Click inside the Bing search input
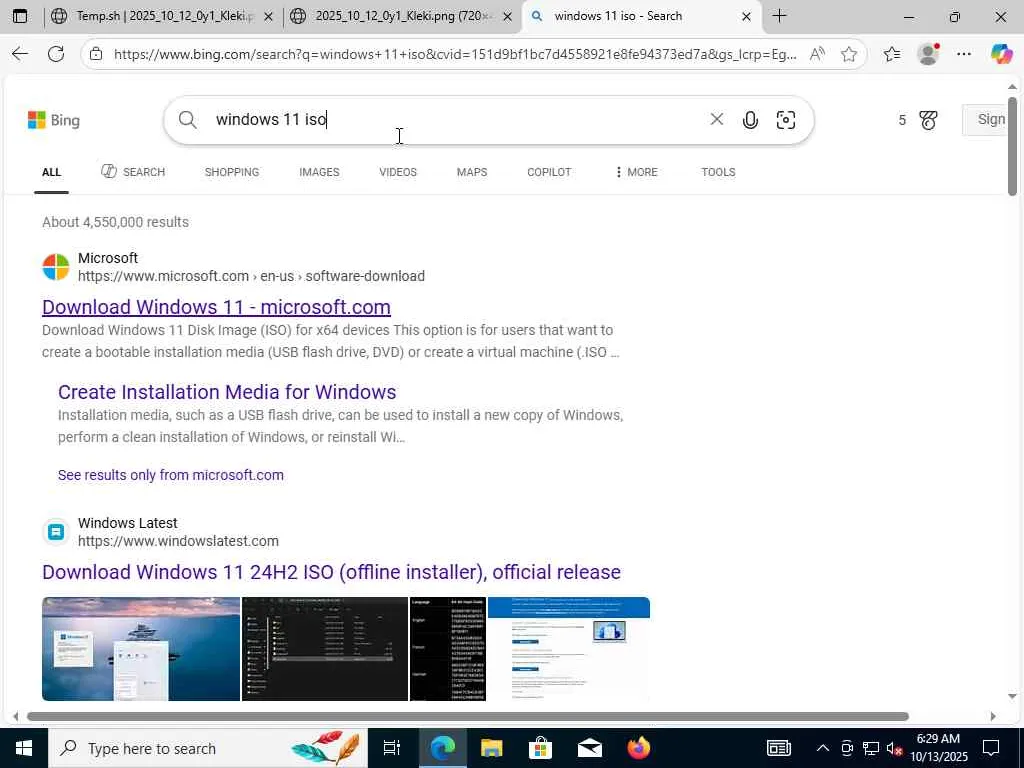Image resolution: width=1024 pixels, height=768 pixels. tap(457, 120)
